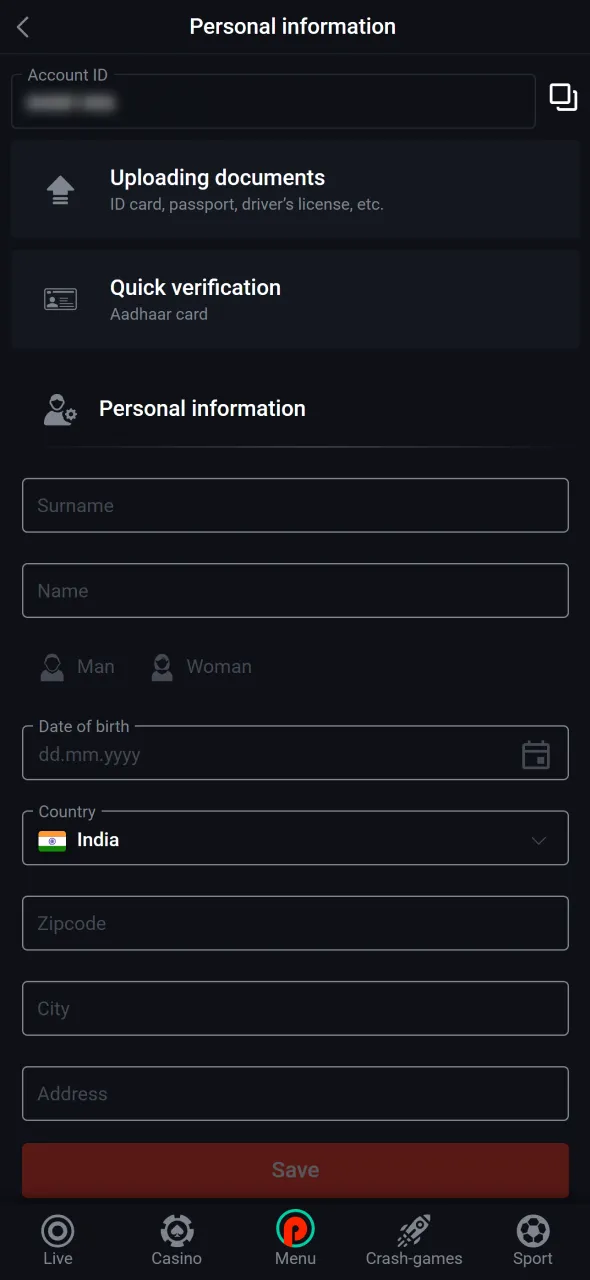Click the Quick verification ID card icon
The image size is (590, 1280).
(60, 298)
